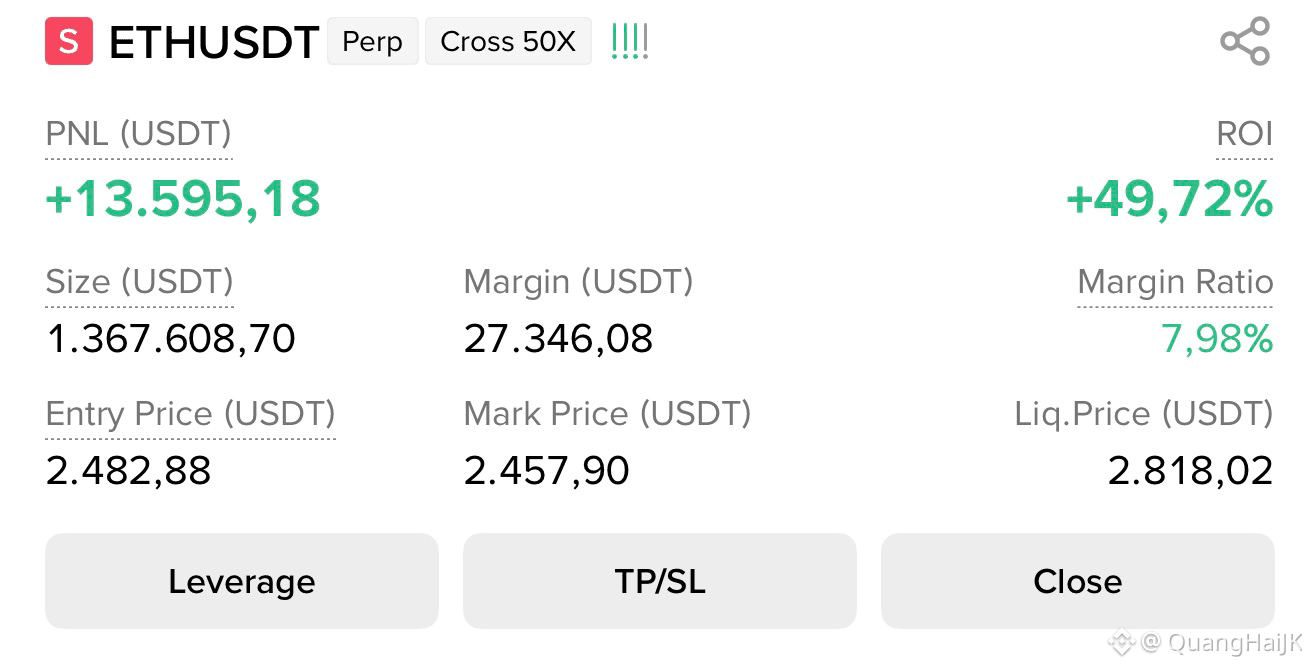This screenshot has height=667, width=1310.
Task: Tap the Margin Ratio underlined label
Action: tap(1176, 282)
